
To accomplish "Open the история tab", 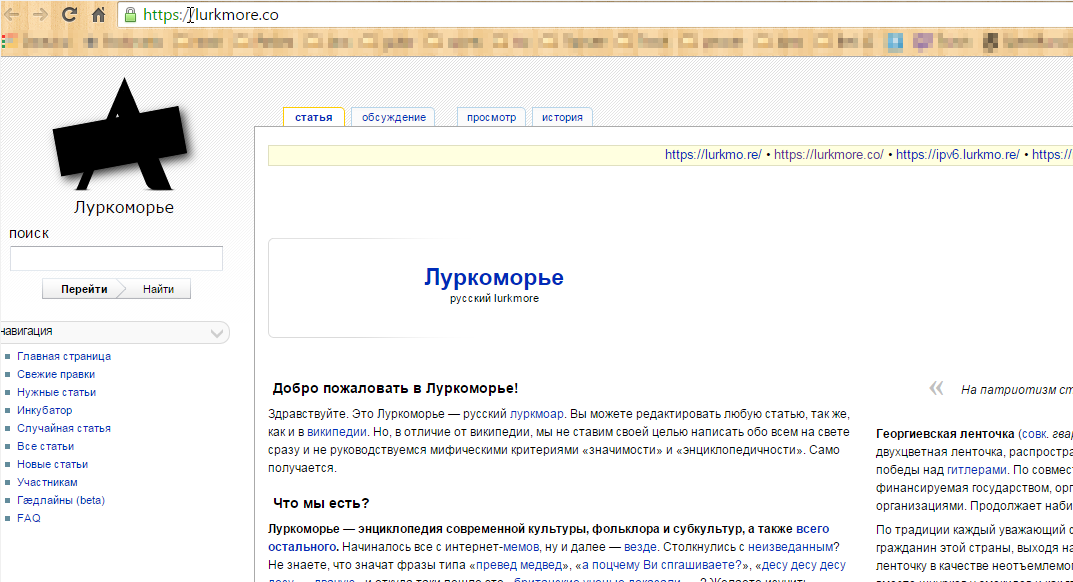I will tap(562, 117).
